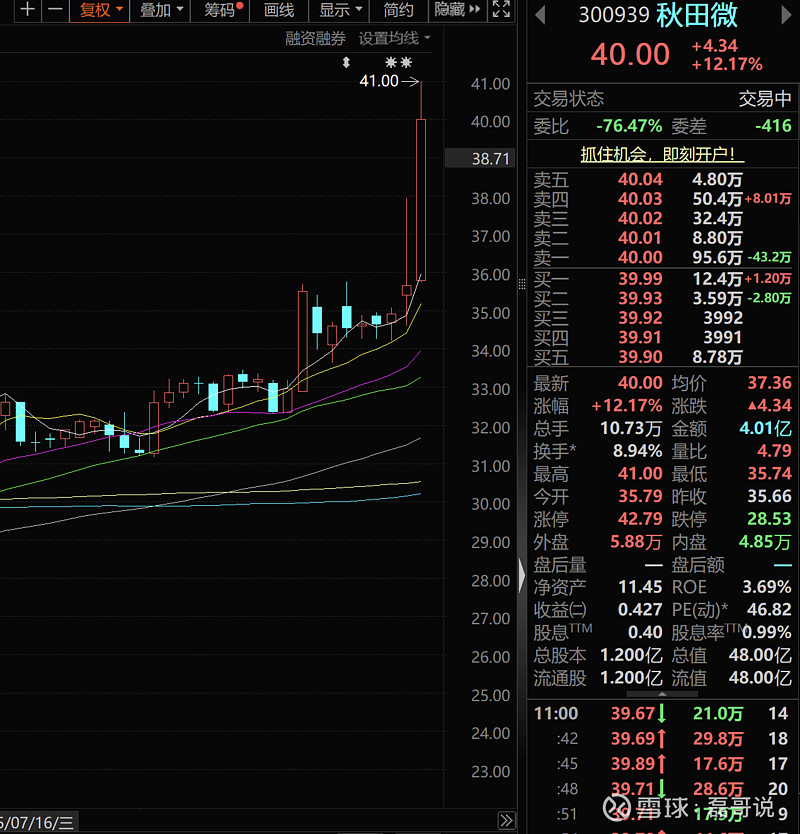The image size is (800, 834).
Task: Click the up-down arrow marker icon
Action: click(x=346, y=63)
